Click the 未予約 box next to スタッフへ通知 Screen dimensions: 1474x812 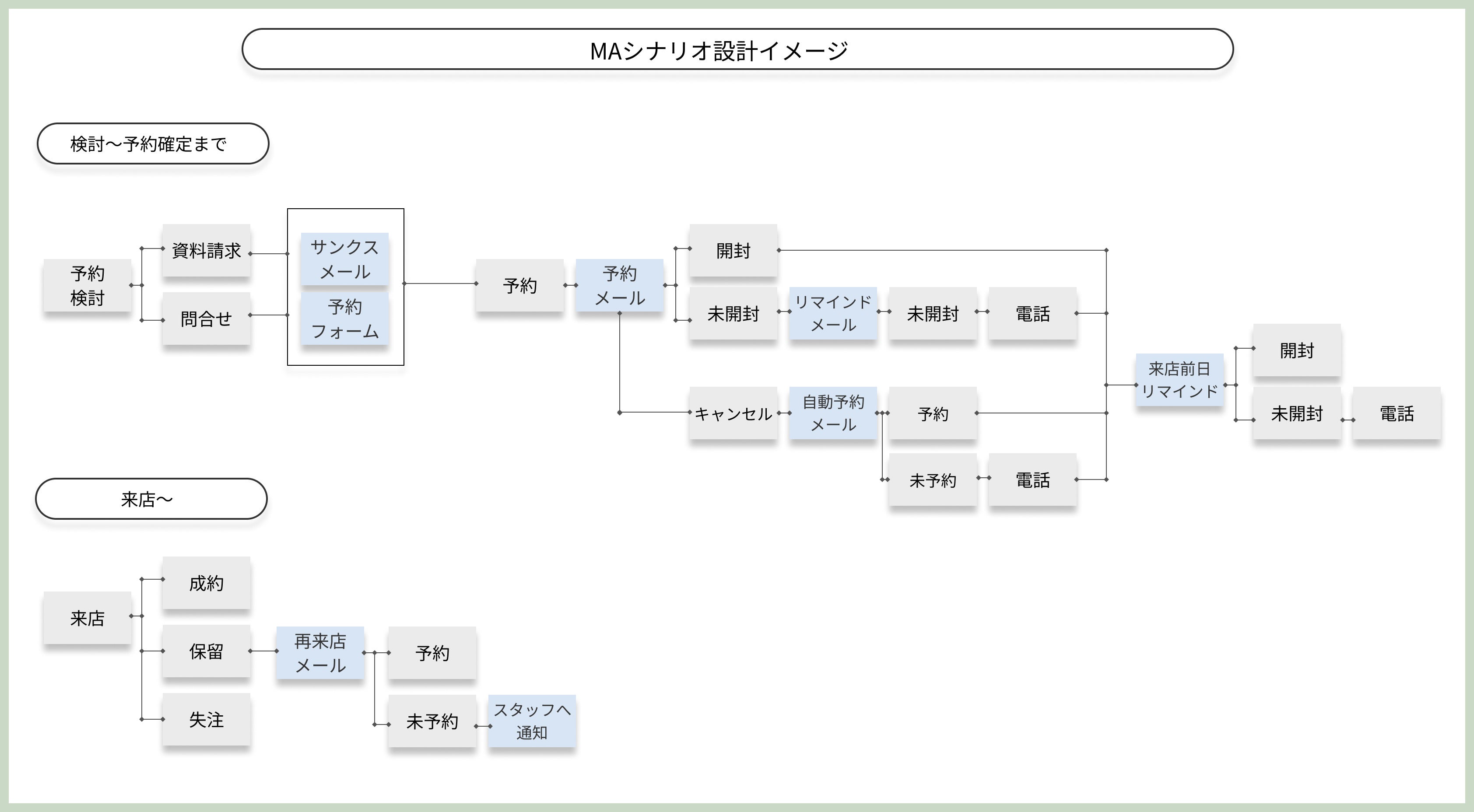coord(432,721)
